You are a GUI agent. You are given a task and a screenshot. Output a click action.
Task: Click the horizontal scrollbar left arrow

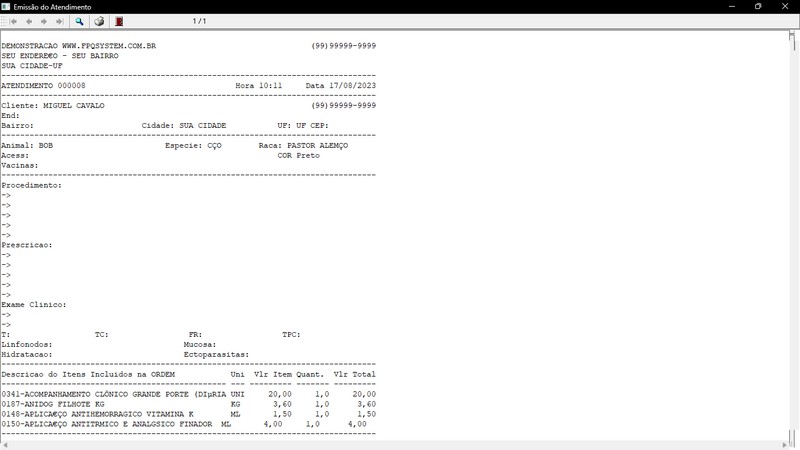[5, 445]
